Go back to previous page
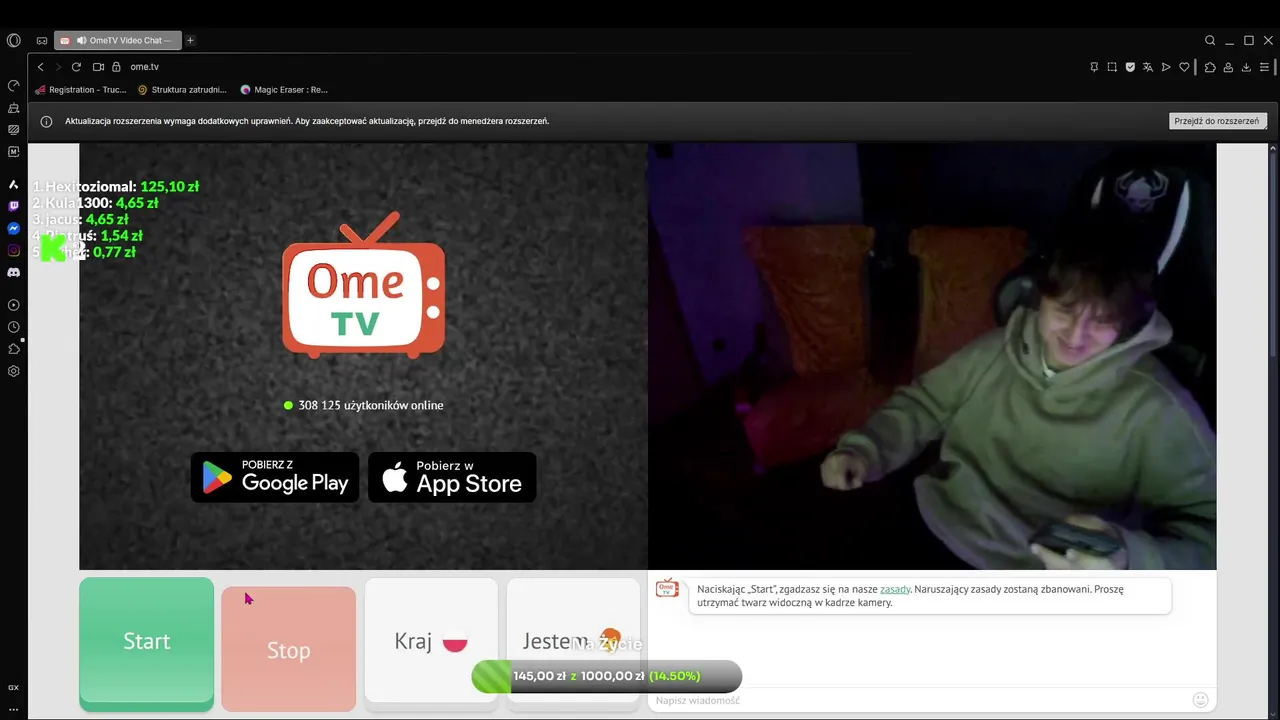The image size is (1280, 720). click(x=41, y=67)
